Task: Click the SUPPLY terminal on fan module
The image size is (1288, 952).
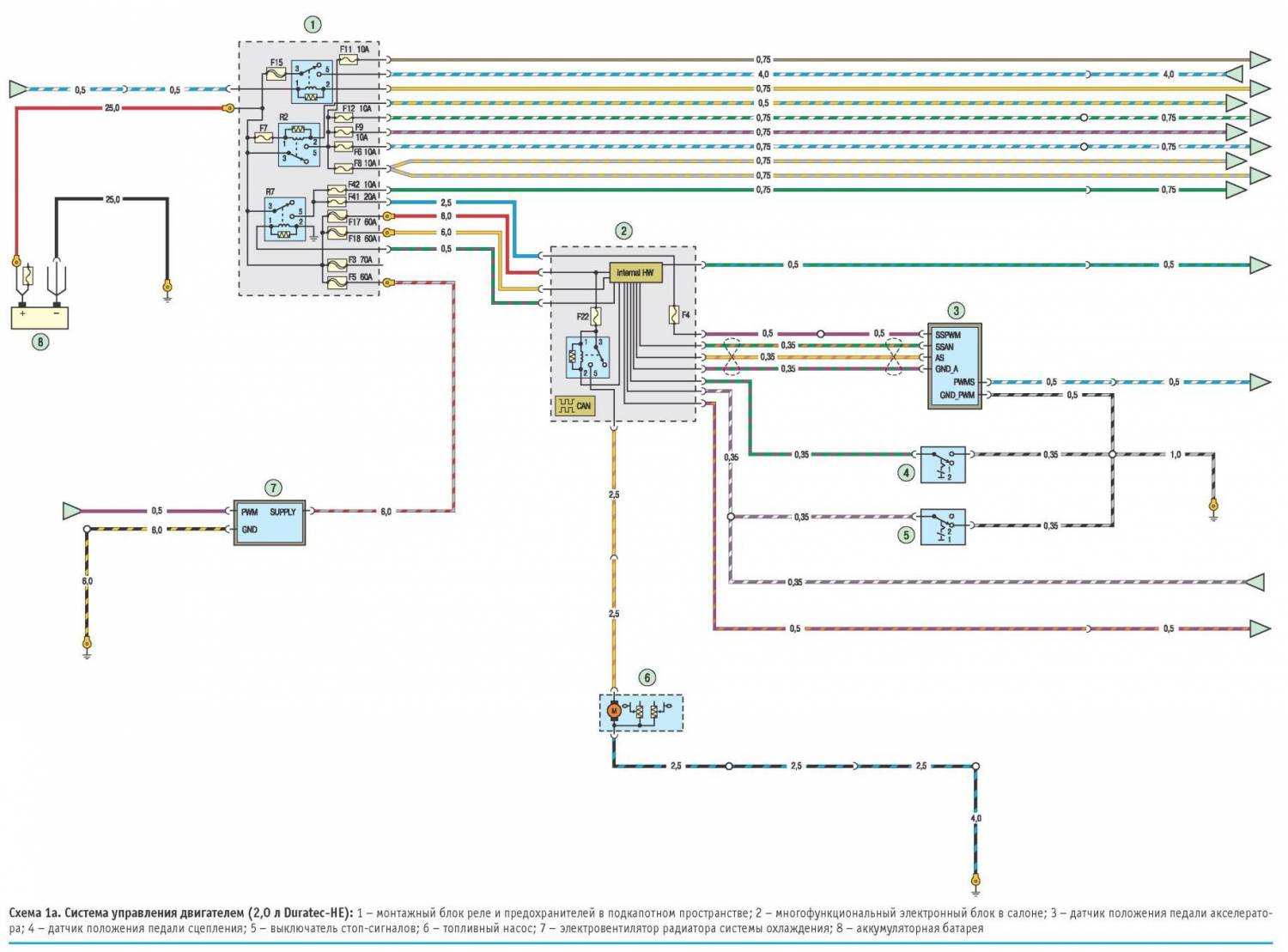Action: (283, 512)
